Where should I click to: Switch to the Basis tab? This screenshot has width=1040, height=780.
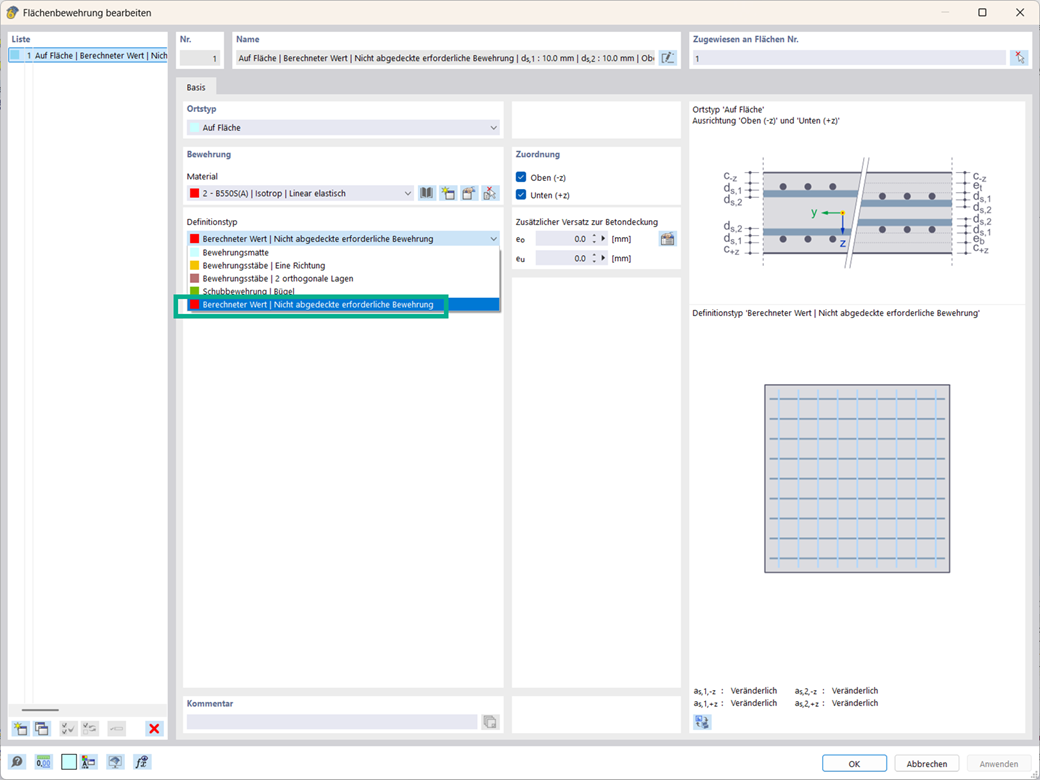point(196,87)
